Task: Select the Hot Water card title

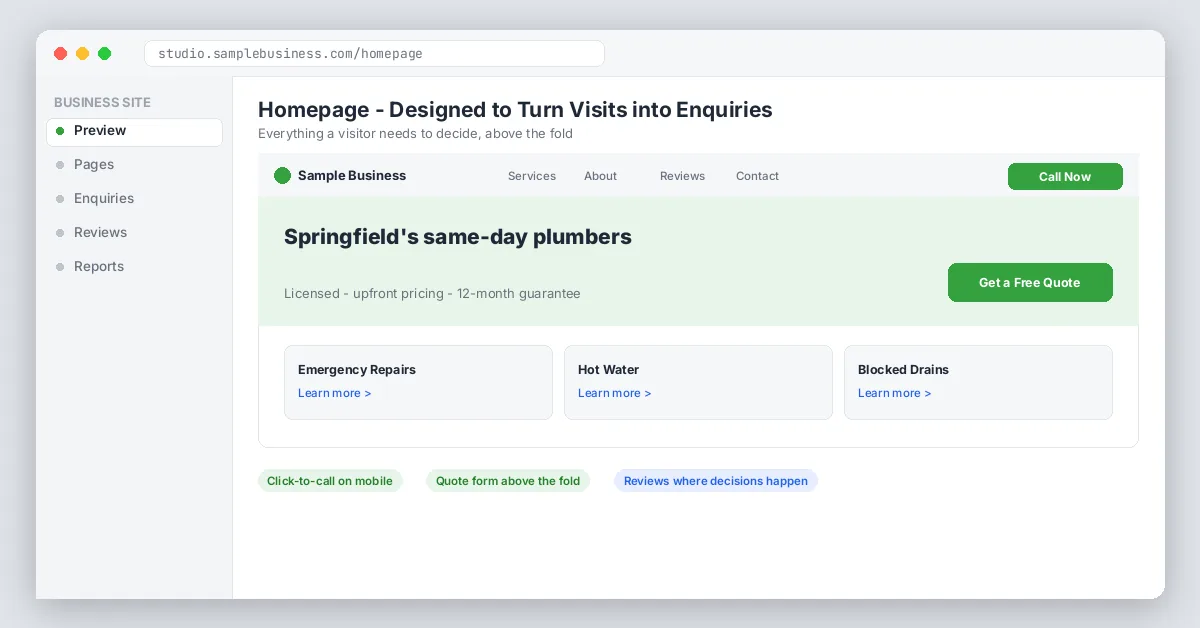Action: coord(608,370)
